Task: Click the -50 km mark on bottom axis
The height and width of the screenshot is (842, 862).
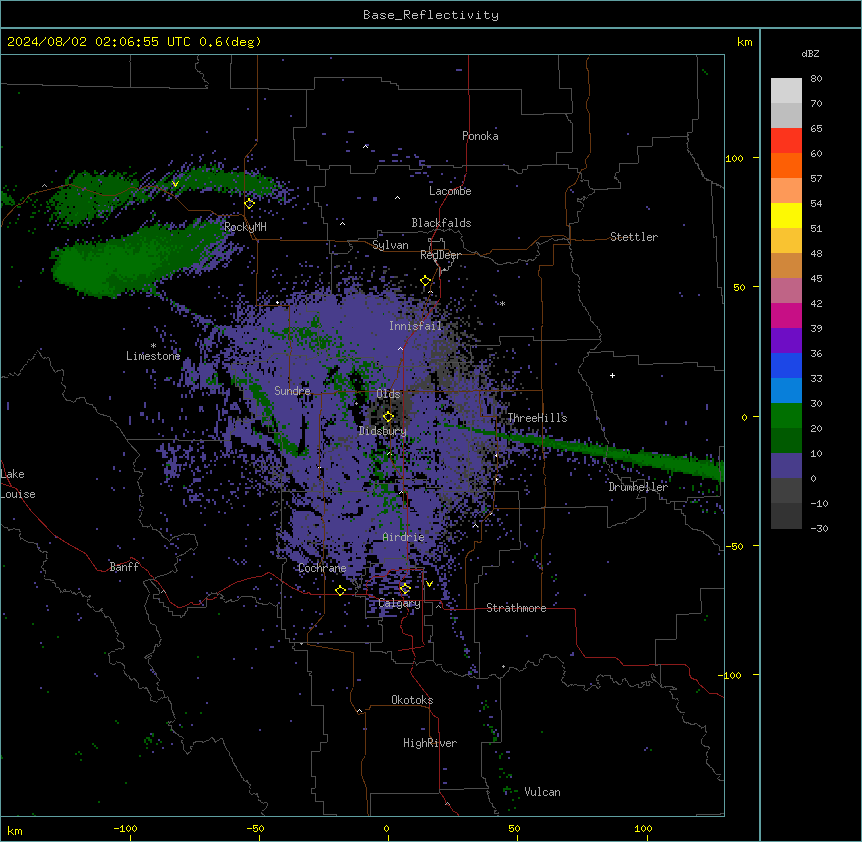Action: point(255,828)
